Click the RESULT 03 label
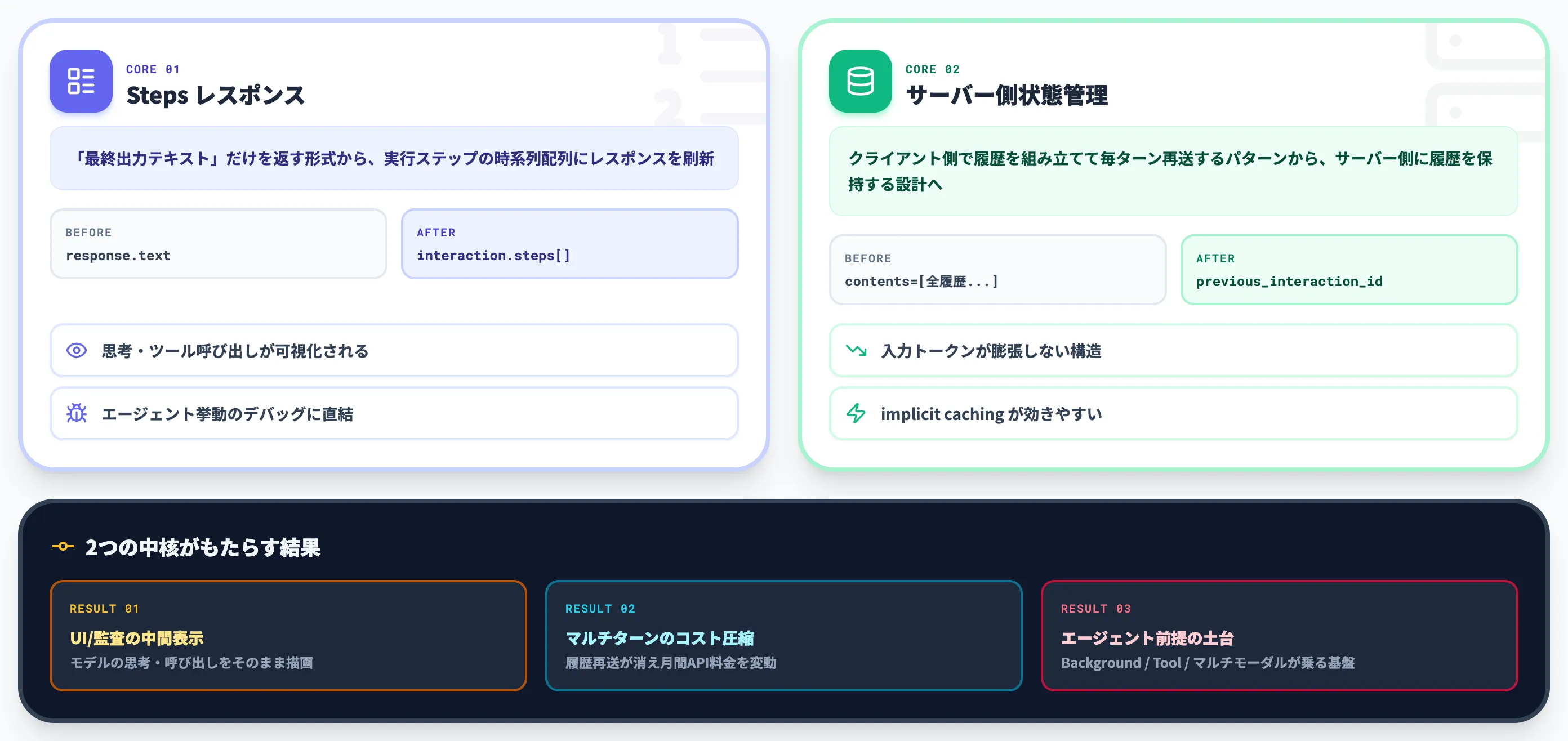Image resolution: width=1568 pixels, height=741 pixels. click(x=1095, y=608)
